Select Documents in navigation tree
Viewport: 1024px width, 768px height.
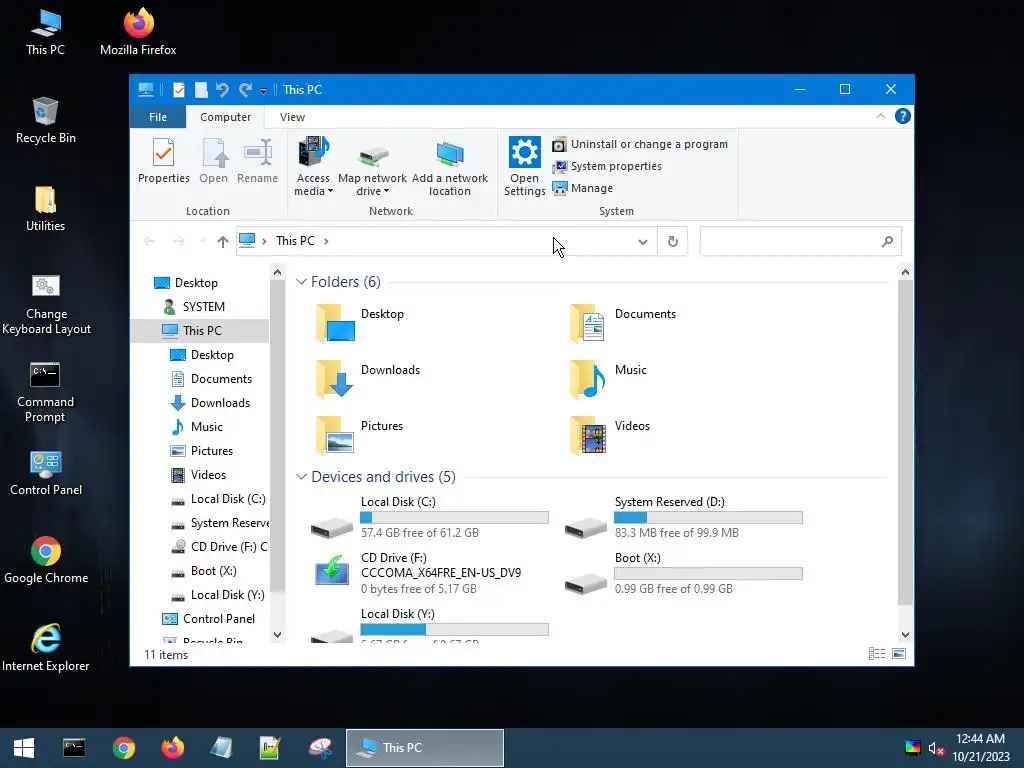click(x=221, y=379)
